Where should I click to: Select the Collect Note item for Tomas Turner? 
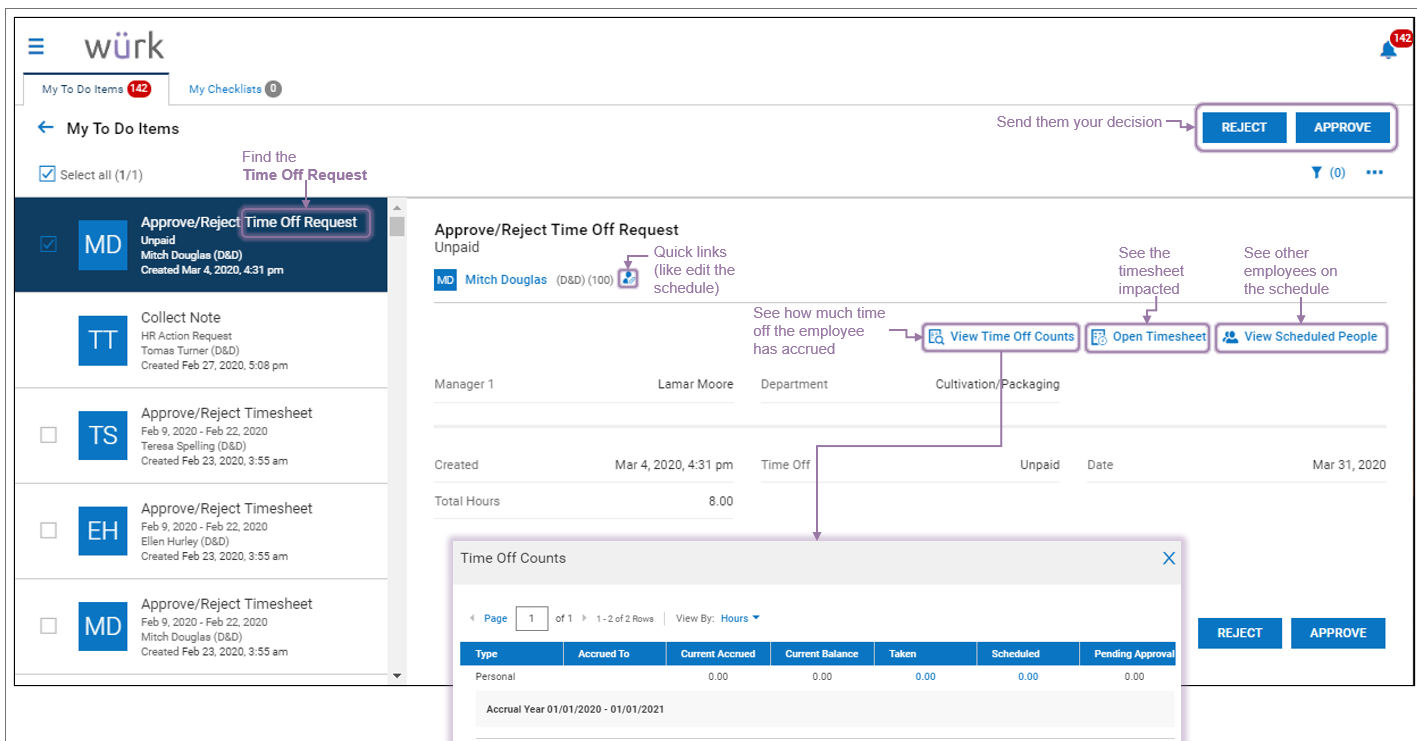point(201,340)
